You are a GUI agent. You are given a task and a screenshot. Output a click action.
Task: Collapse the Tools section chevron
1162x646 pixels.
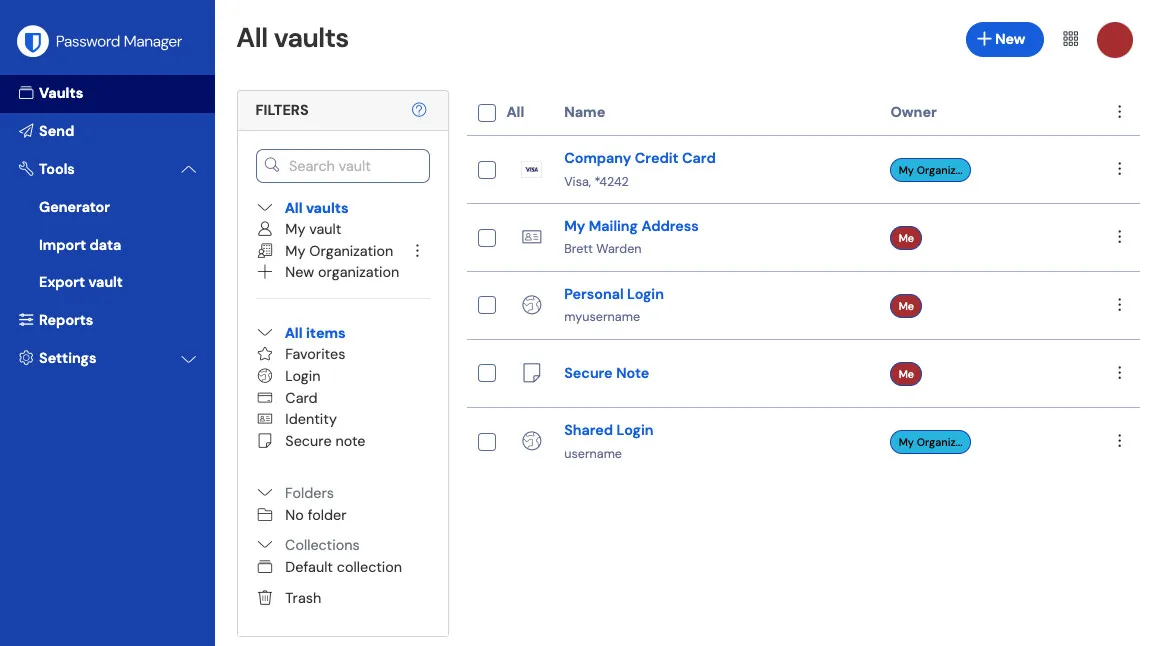click(x=189, y=169)
